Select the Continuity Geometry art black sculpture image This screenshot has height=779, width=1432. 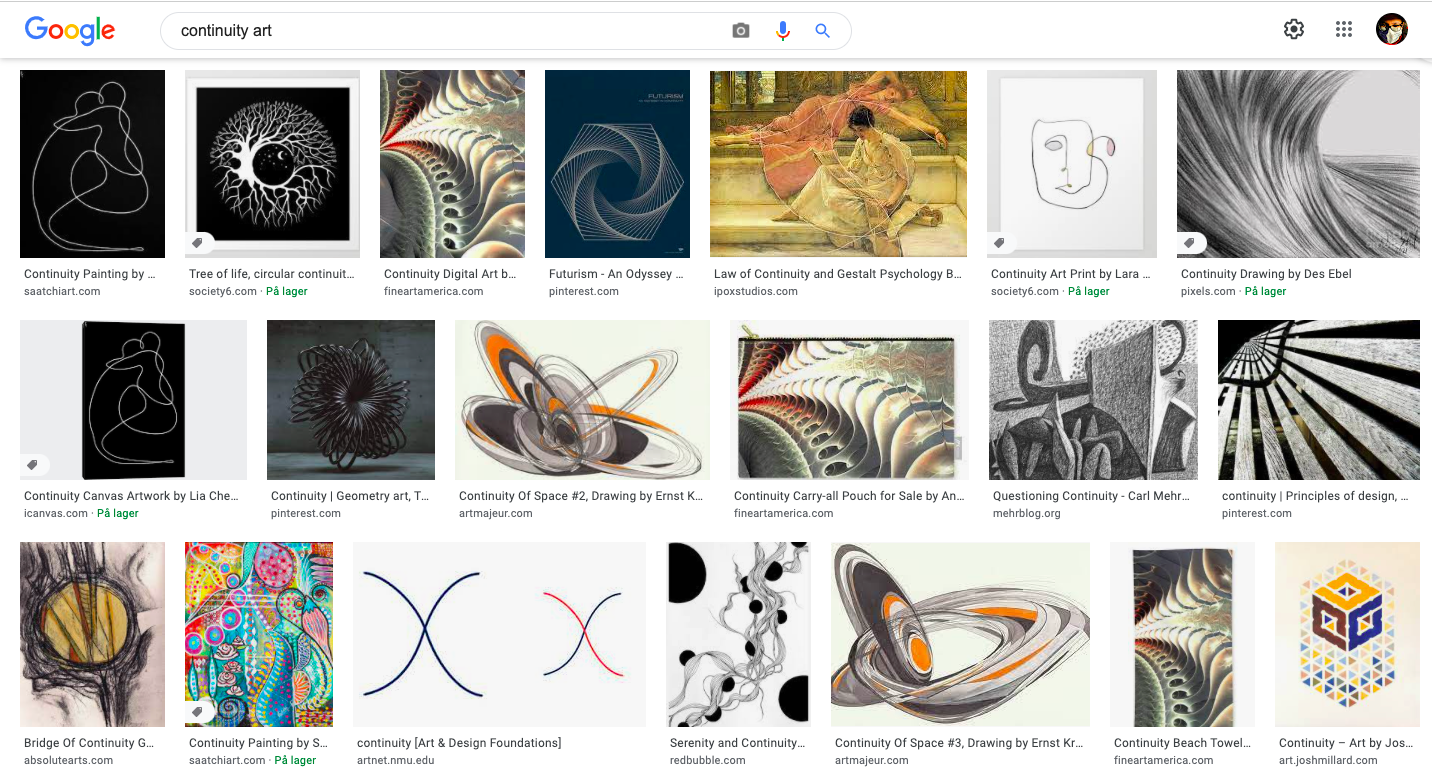pyautogui.click(x=351, y=400)
